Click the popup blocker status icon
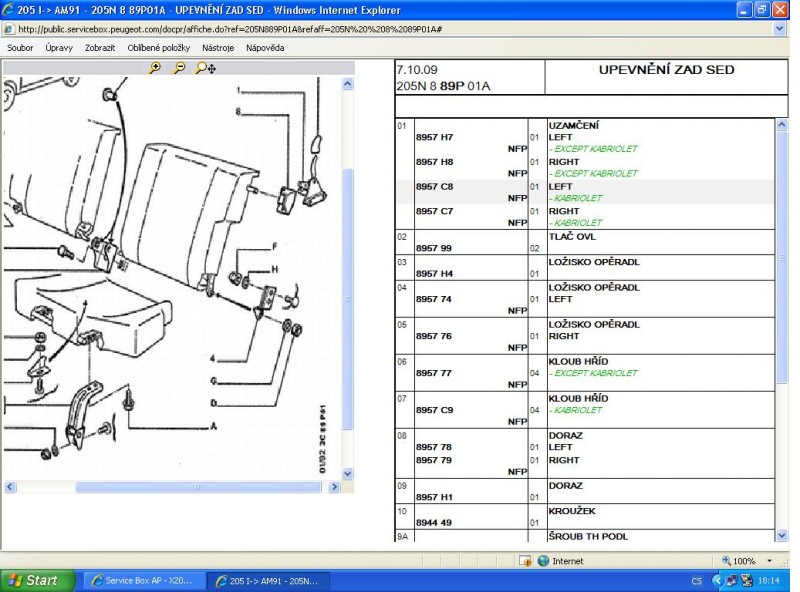This screenshot has height=592, width=800. point(525,561)
